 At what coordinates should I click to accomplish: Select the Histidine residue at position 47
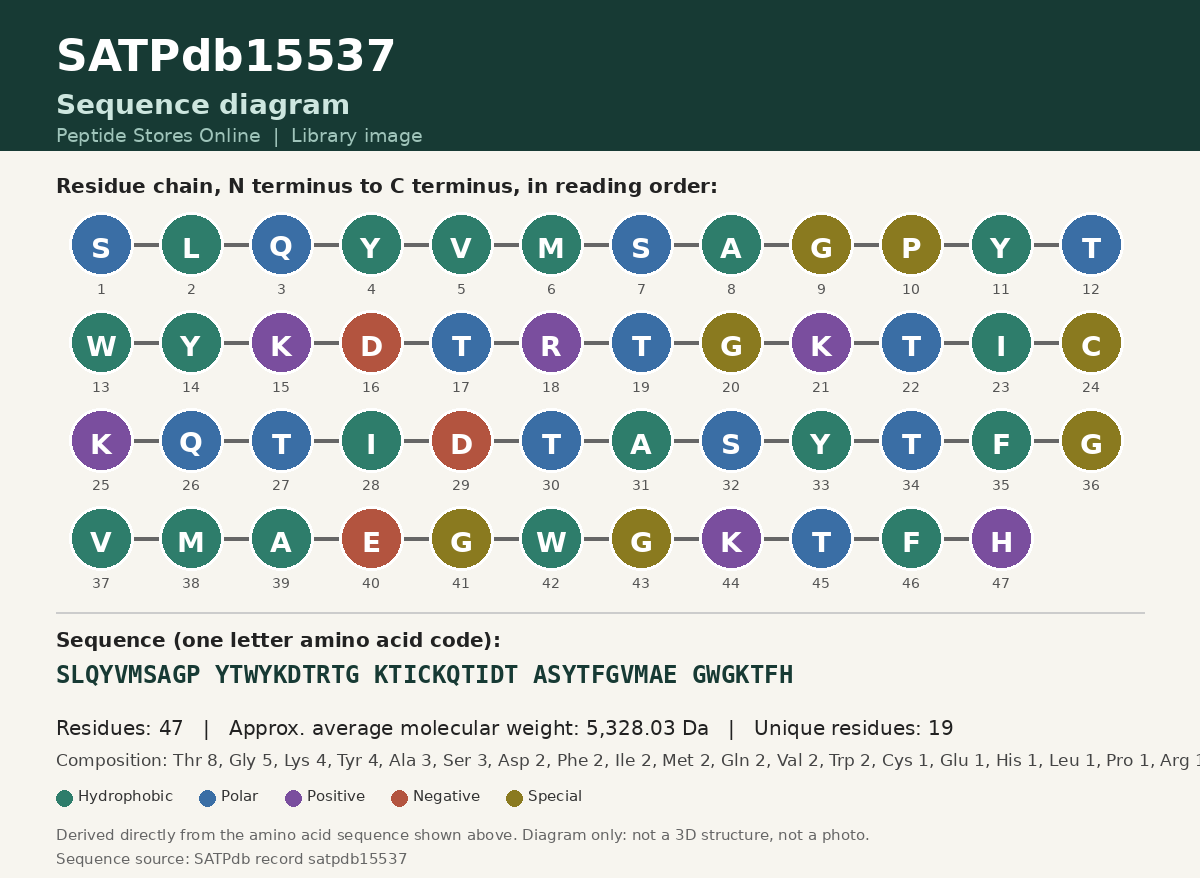click(x=1001, y=538)
